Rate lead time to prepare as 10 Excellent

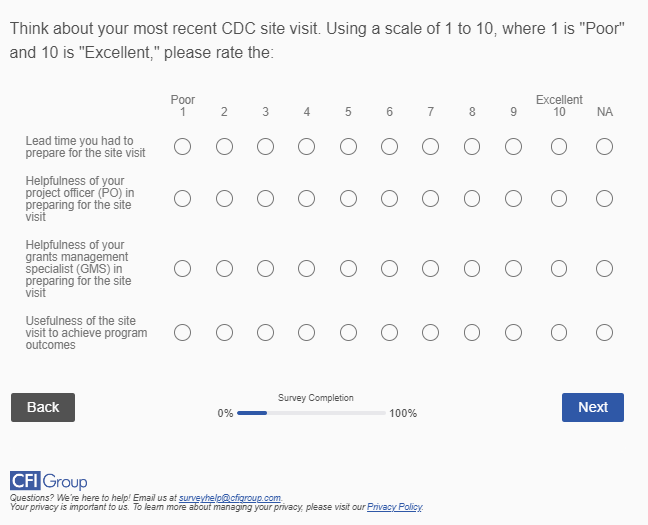(559, 147)
